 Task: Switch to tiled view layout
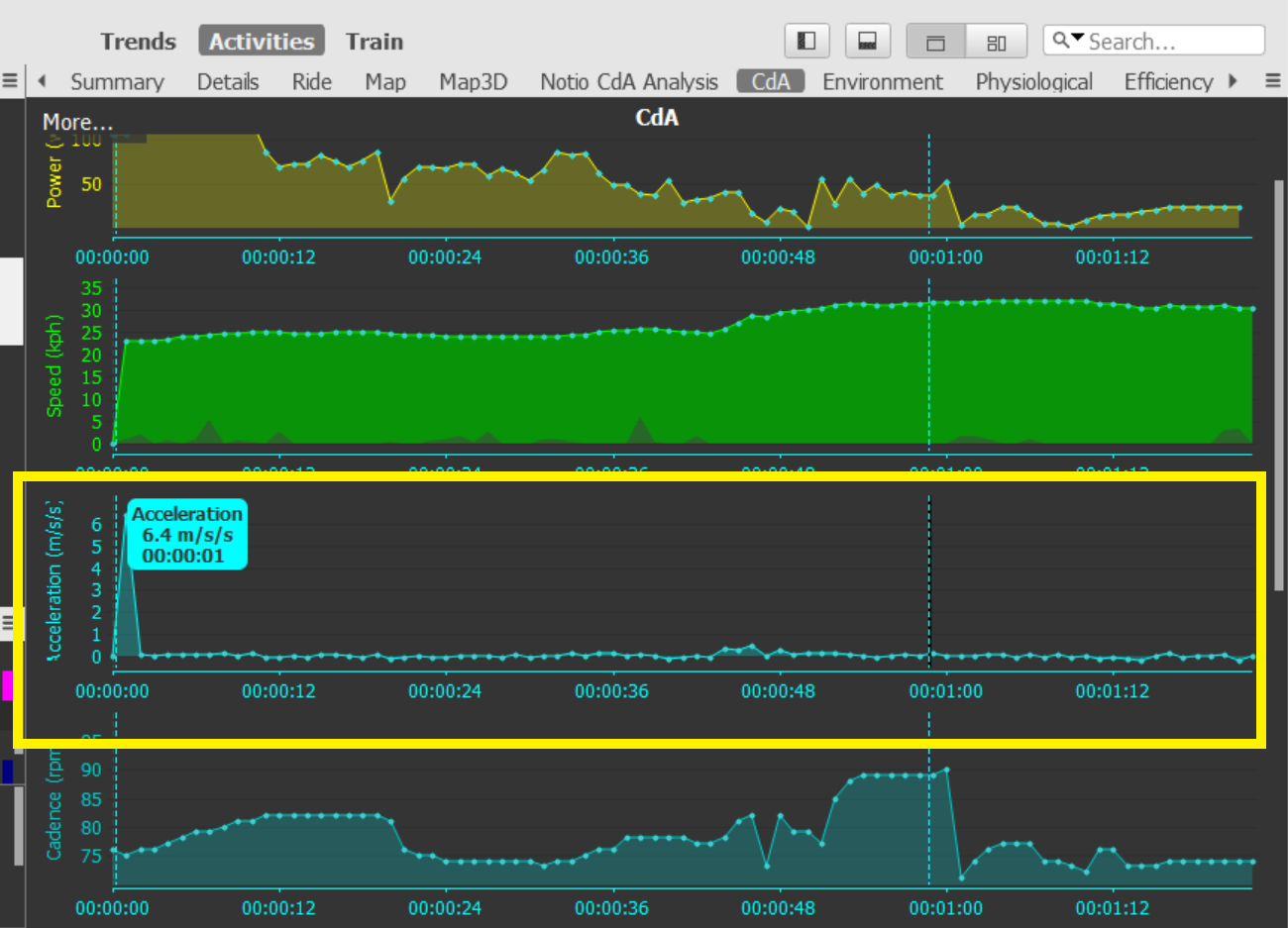pos(997,42)
